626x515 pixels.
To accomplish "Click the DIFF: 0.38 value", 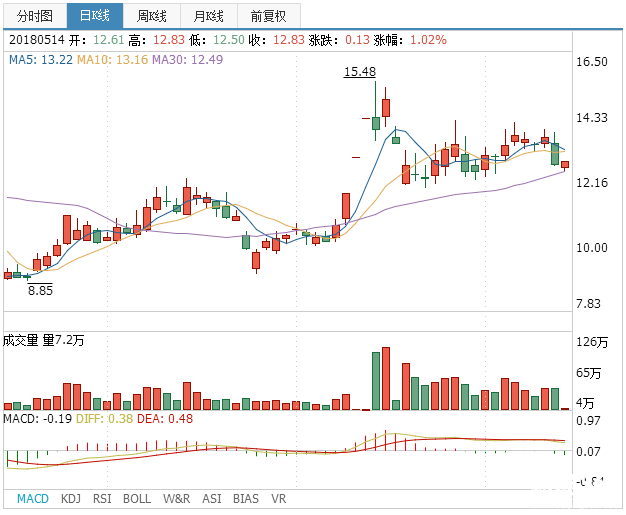I will pyautogui.click(x=105, y=419).
